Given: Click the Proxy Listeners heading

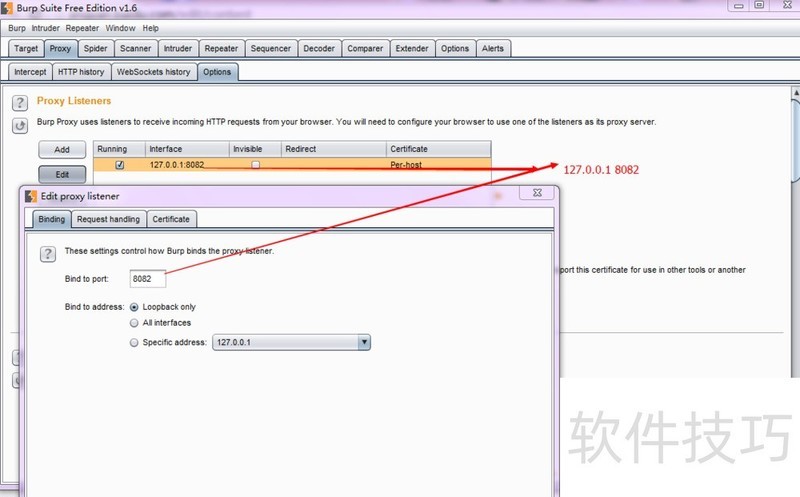Looking at the screenshot, I should (x=74, y=101).
